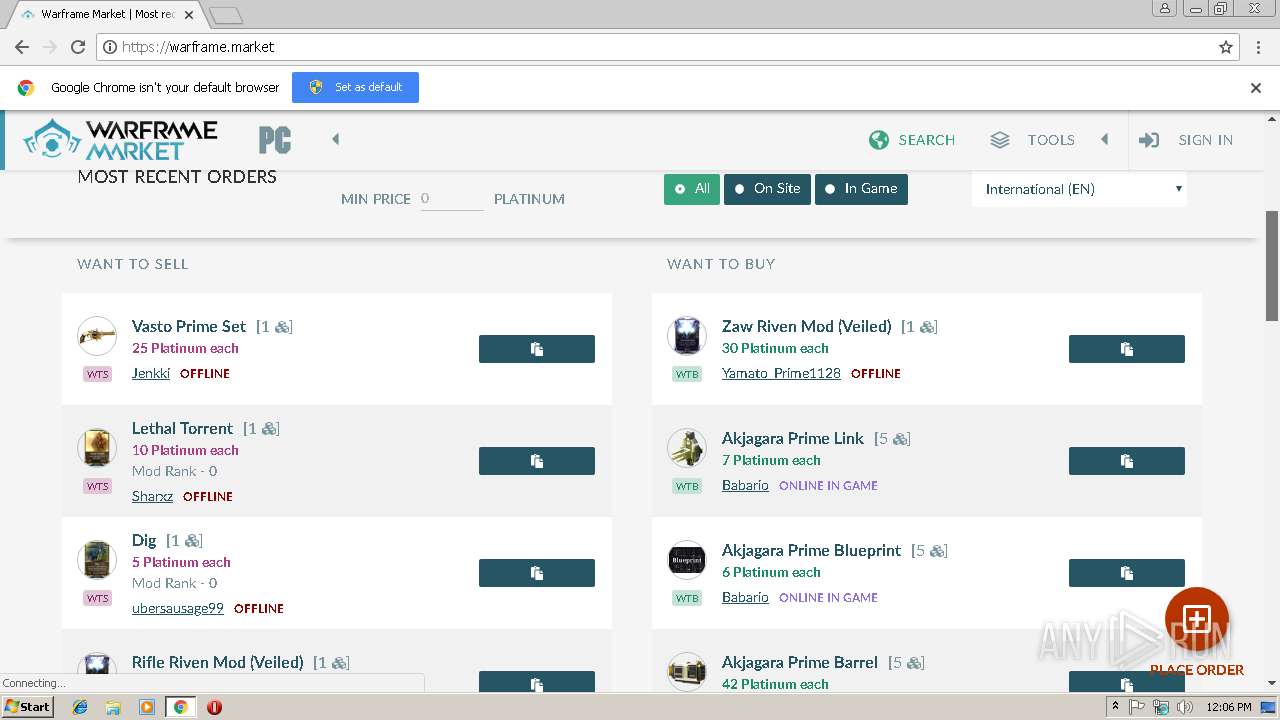Click Set as default button

pyautogui.click(x=355, y=87)
